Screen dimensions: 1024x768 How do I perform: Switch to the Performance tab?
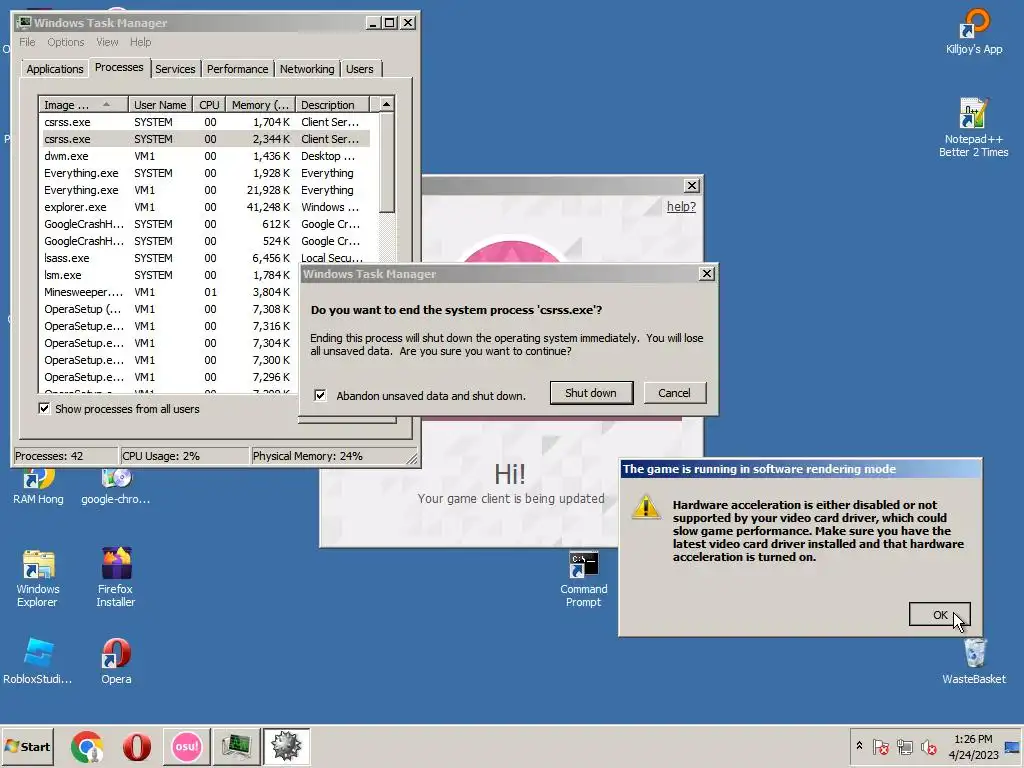[238, 69]
